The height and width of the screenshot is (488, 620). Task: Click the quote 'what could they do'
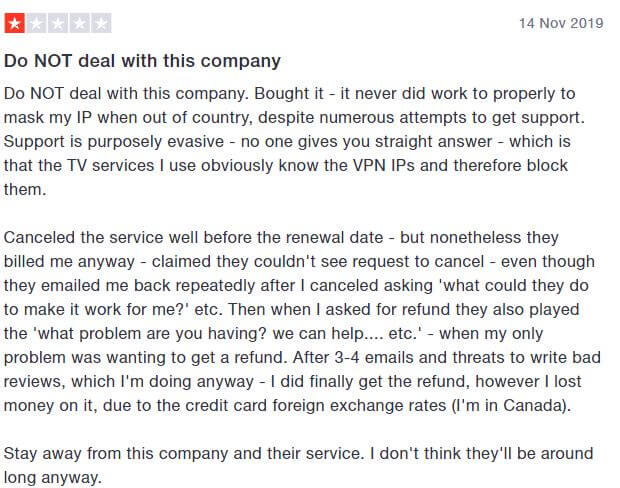[x=516, y=286]
